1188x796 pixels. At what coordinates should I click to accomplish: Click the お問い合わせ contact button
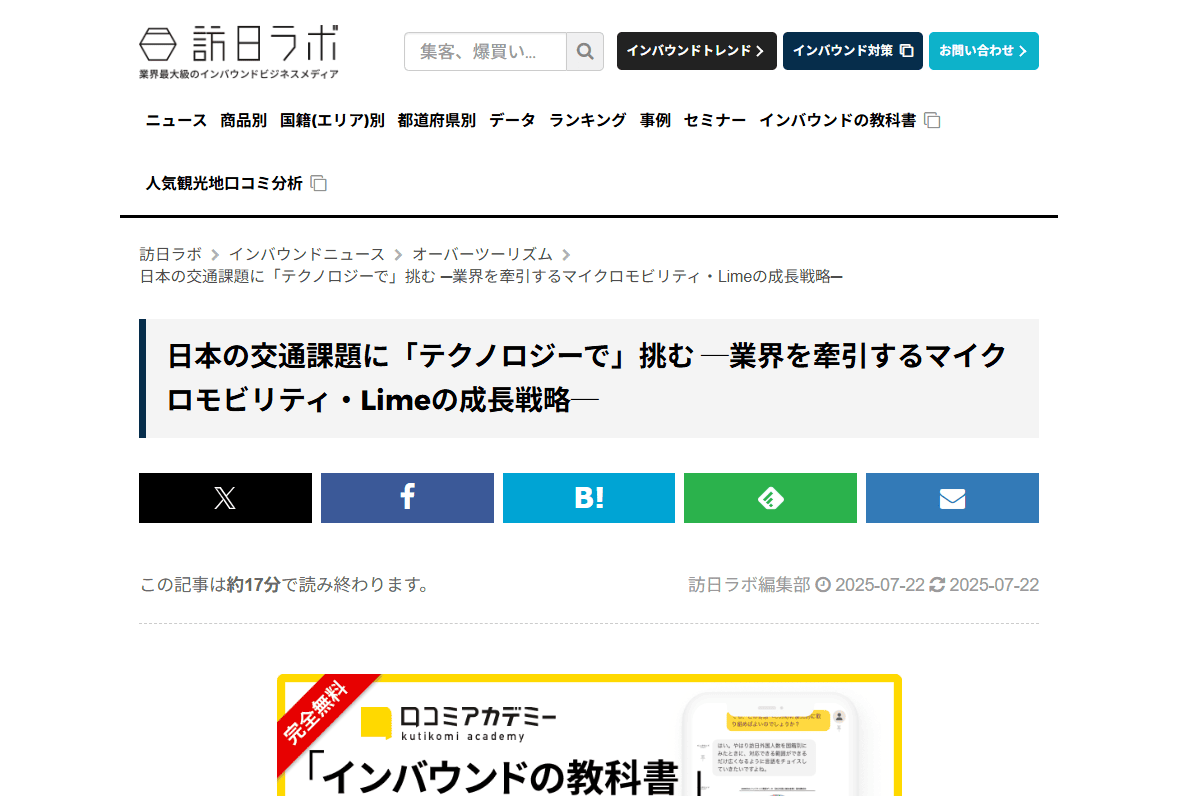[983, 51]
